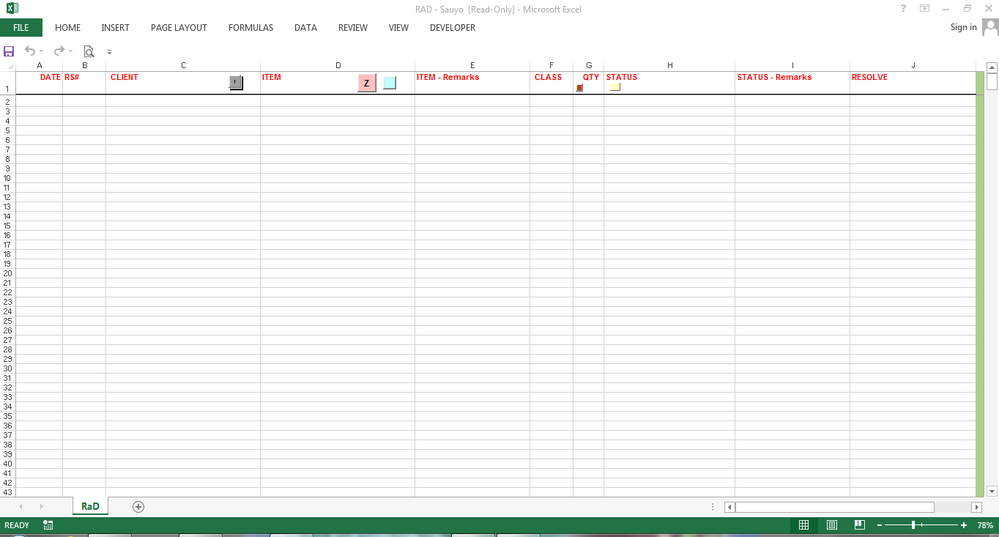This screenshot has height=537, width=999.
Task: Open Ribbon Display Options
Action: click(924, 8)
